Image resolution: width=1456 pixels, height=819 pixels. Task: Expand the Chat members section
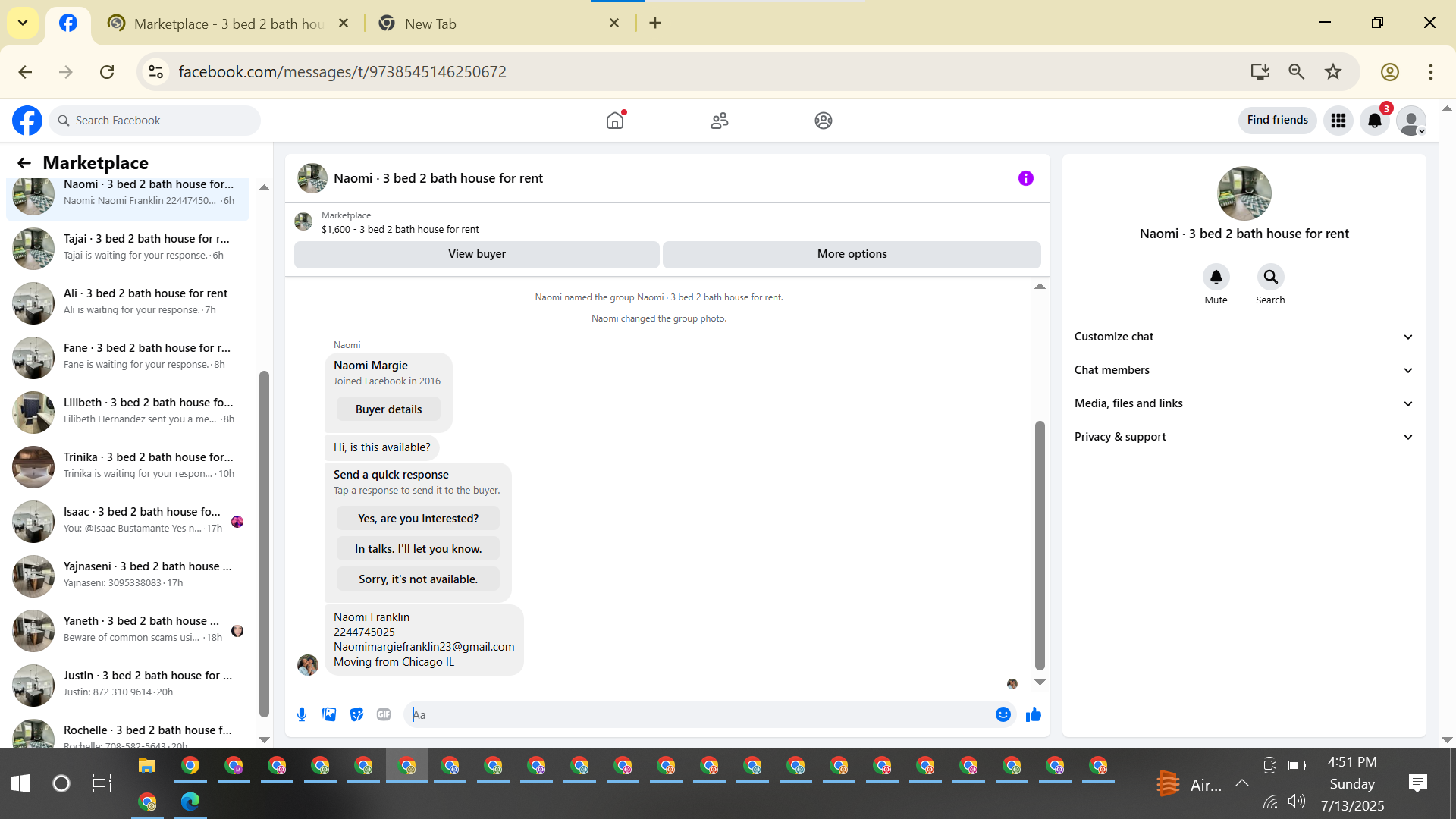[x=1244, y=370]
